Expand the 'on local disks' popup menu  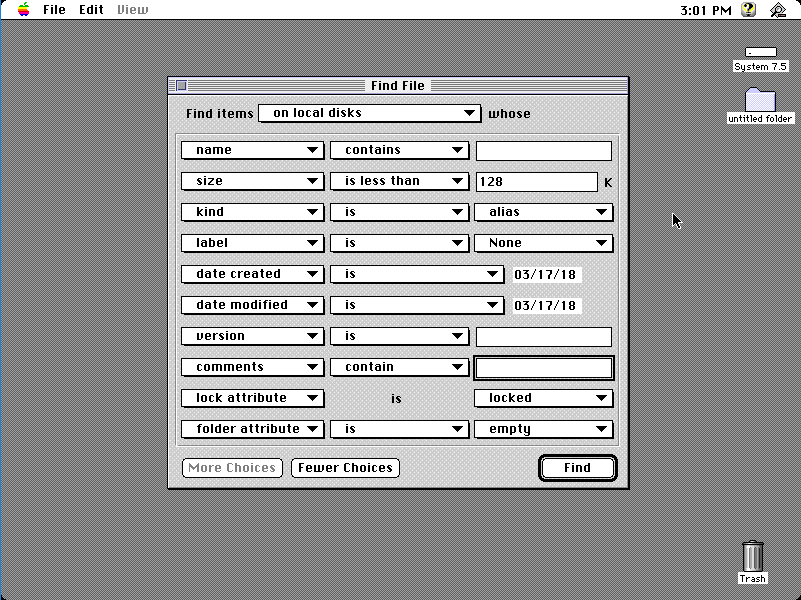[x=370, y=114]
